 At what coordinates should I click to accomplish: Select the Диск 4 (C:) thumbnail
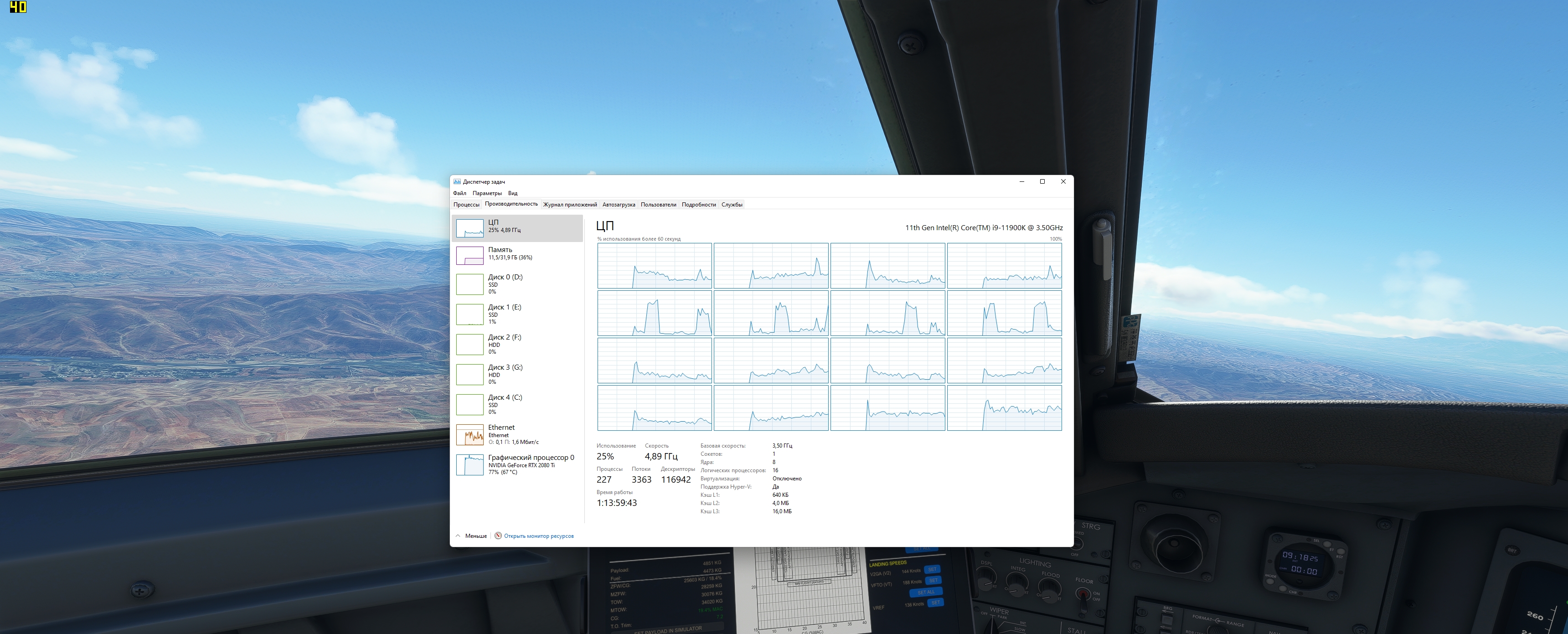coord(470,405)
